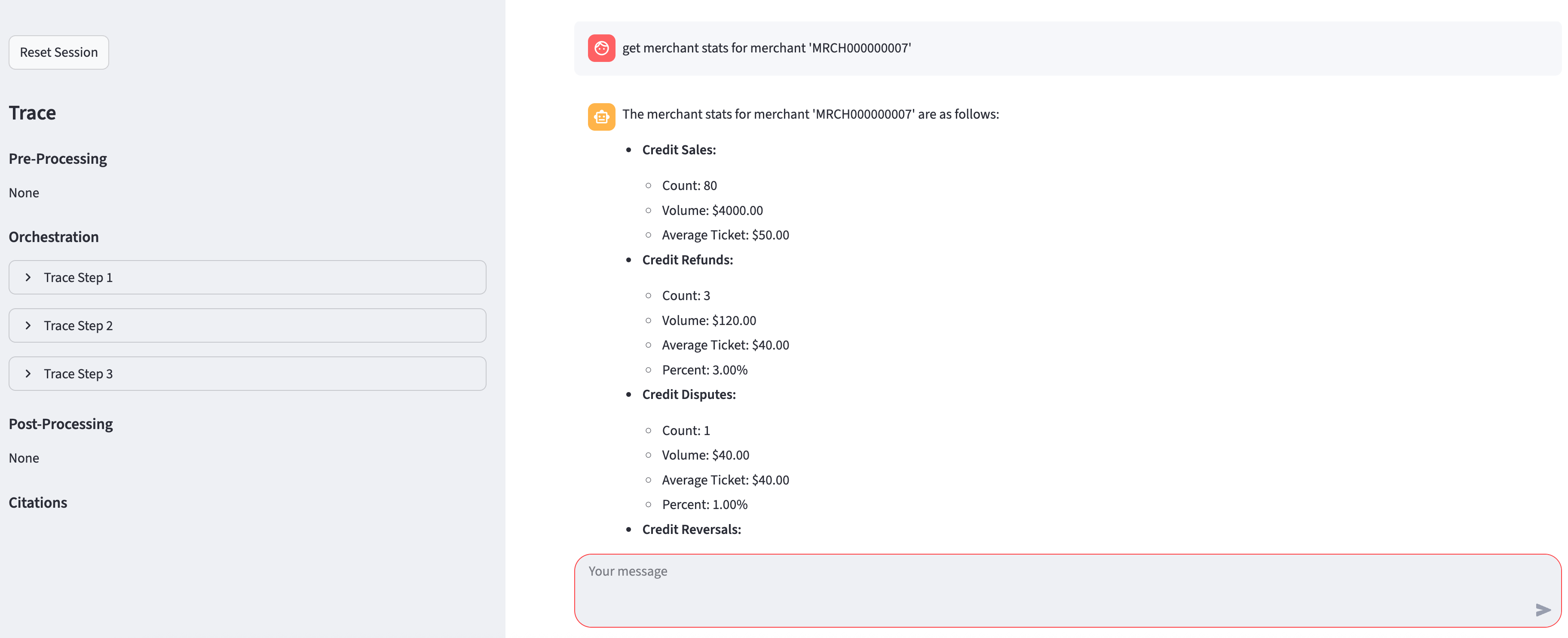Click 'Count: 1' under Credit Disputes
Screen dimensions: 1568x638
click(x=686, y=431)
